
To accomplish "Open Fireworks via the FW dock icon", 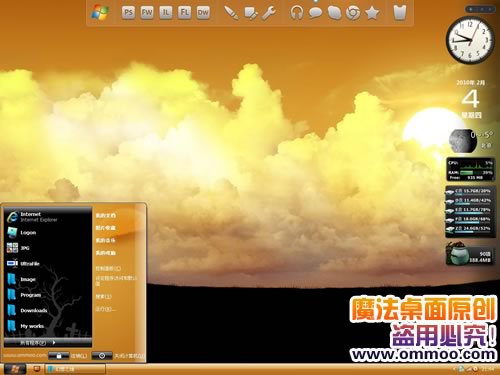I will point(147,13).
